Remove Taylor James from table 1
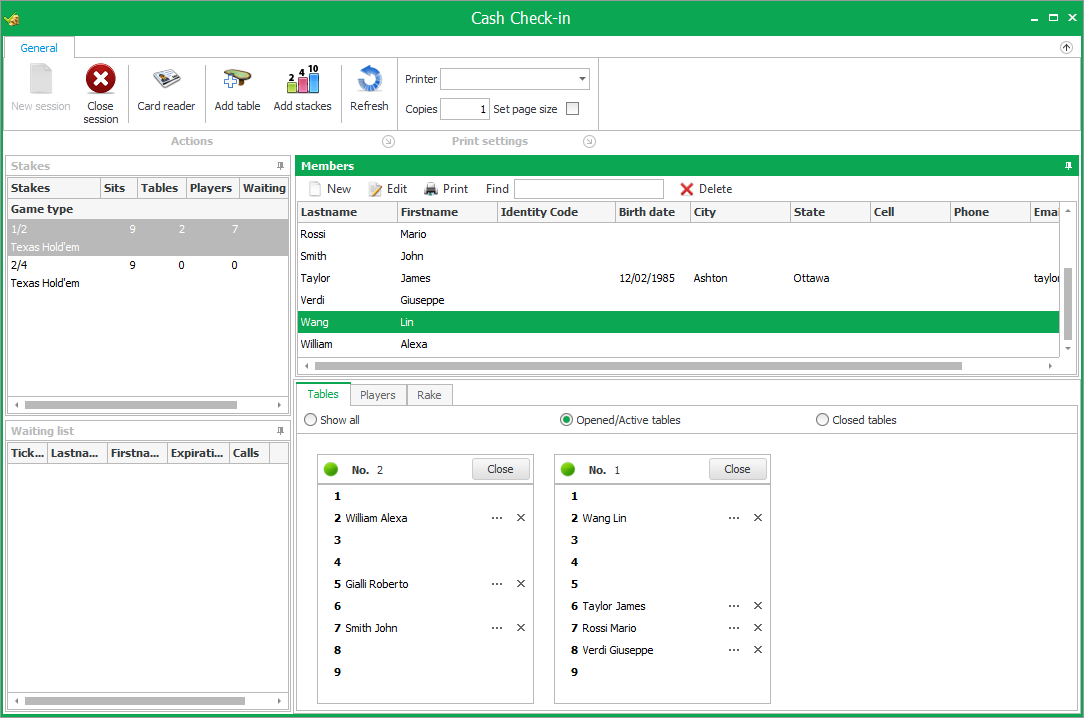Screen dimensions: 1084x718 click(x=758, y=606)
